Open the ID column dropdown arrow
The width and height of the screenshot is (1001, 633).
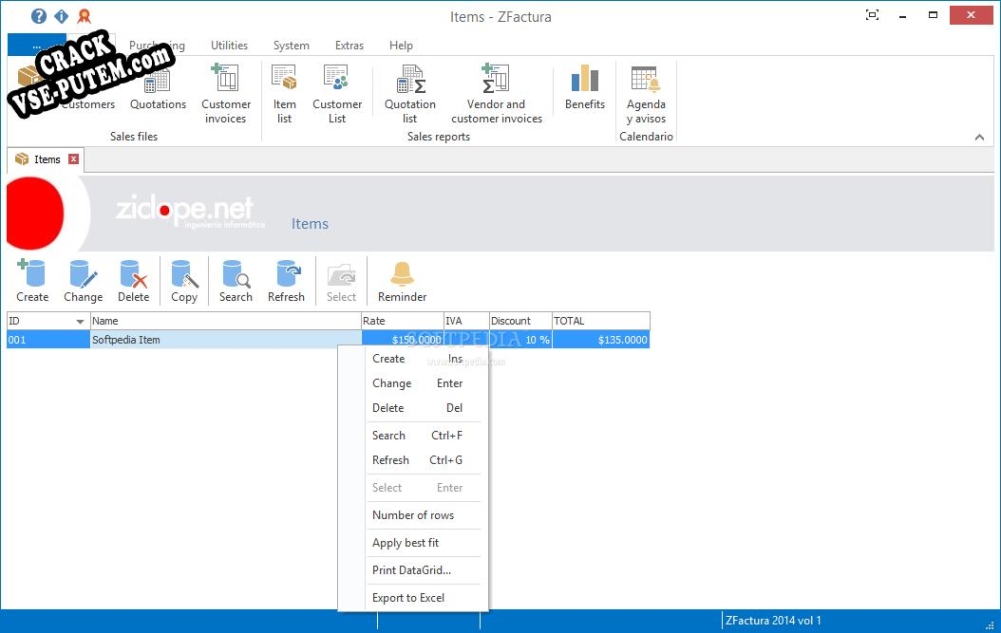[80, 322]
